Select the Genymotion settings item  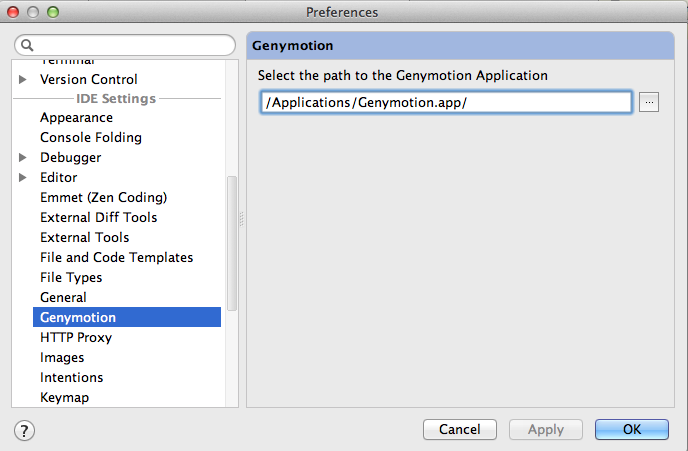[x=78, y=317]
